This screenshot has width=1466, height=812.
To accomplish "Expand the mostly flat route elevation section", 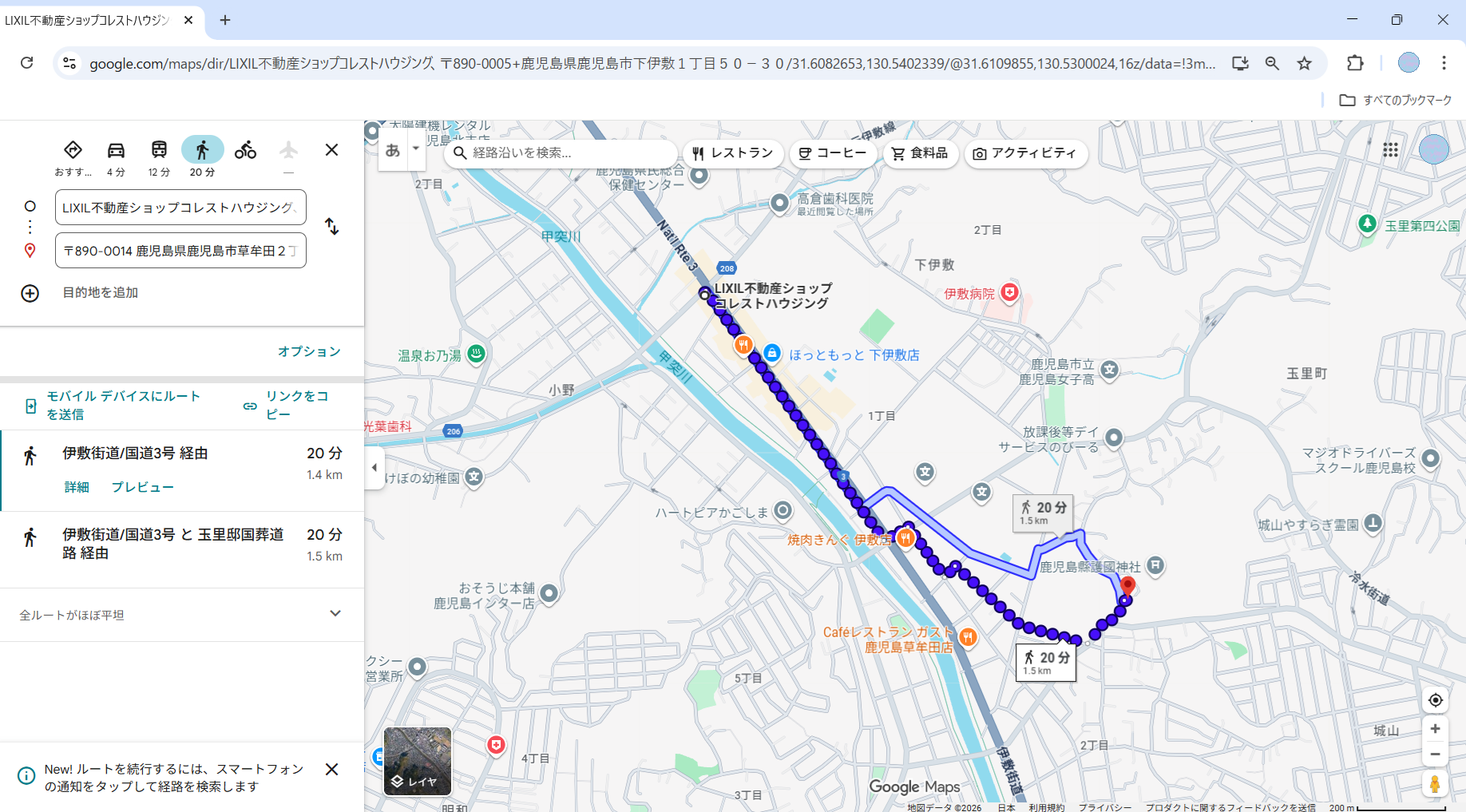I will [x=335, y=614].
